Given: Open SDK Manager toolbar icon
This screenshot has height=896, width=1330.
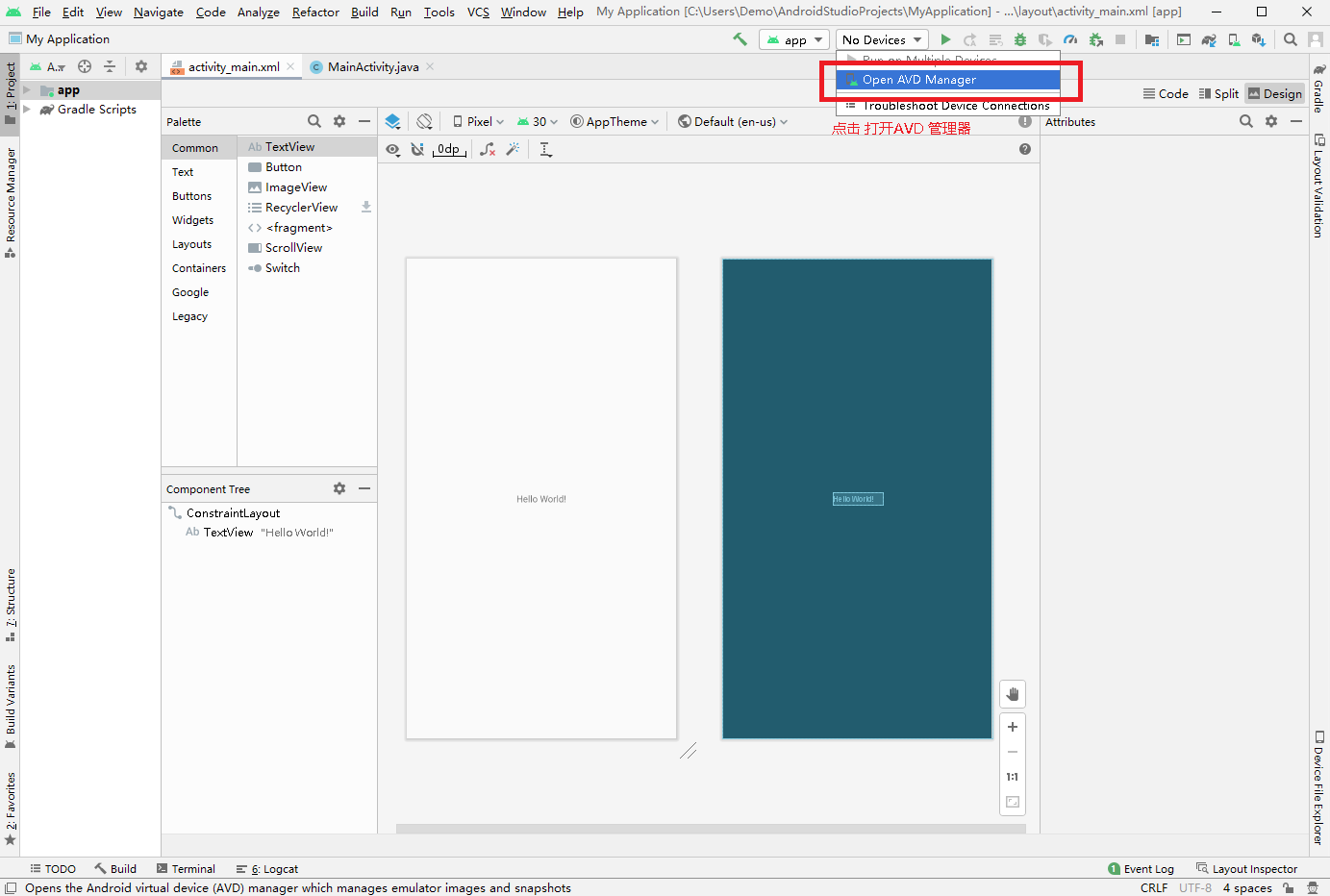Looking at the screenshot, I should point(1259,39).
